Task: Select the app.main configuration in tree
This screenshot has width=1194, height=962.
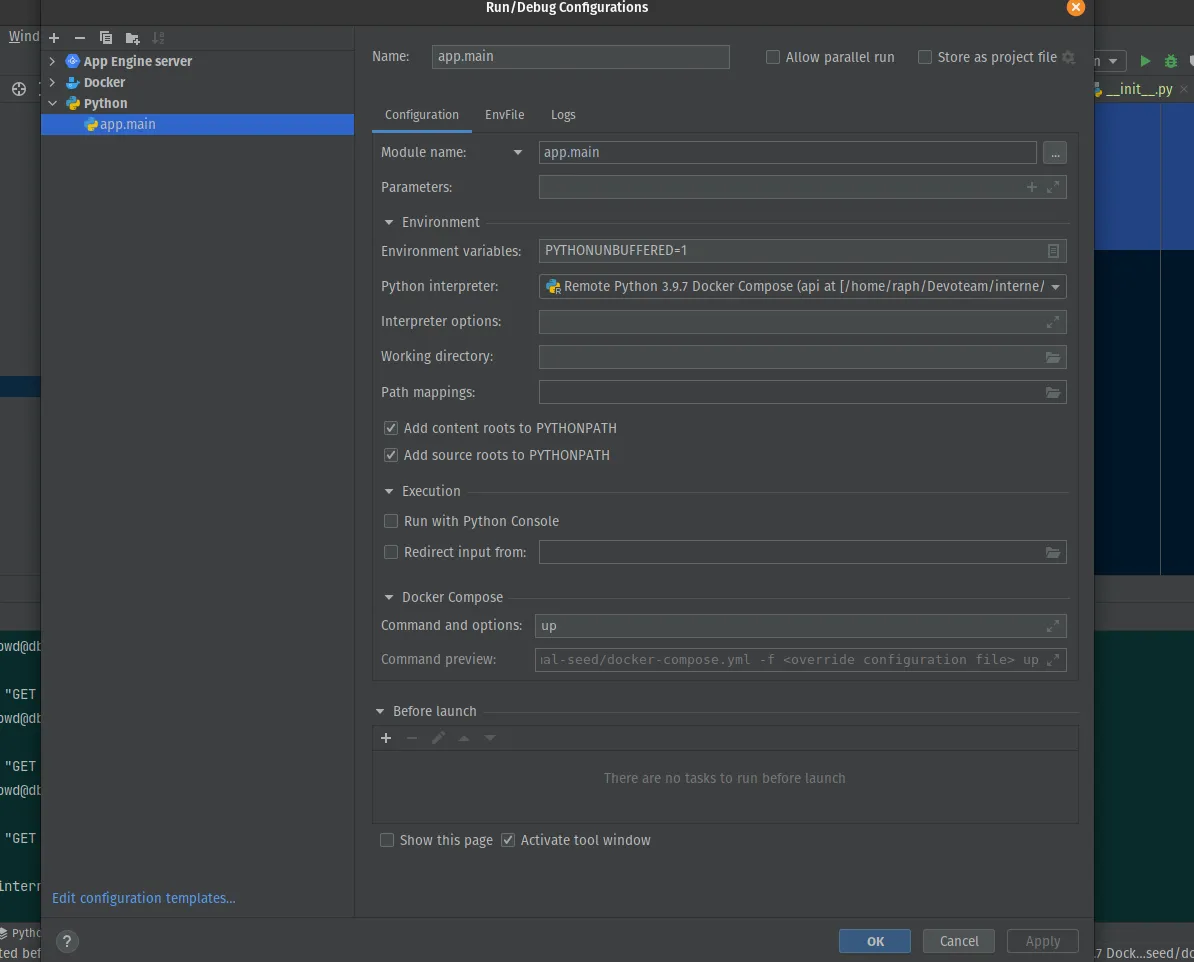Action: coord(197,124)
